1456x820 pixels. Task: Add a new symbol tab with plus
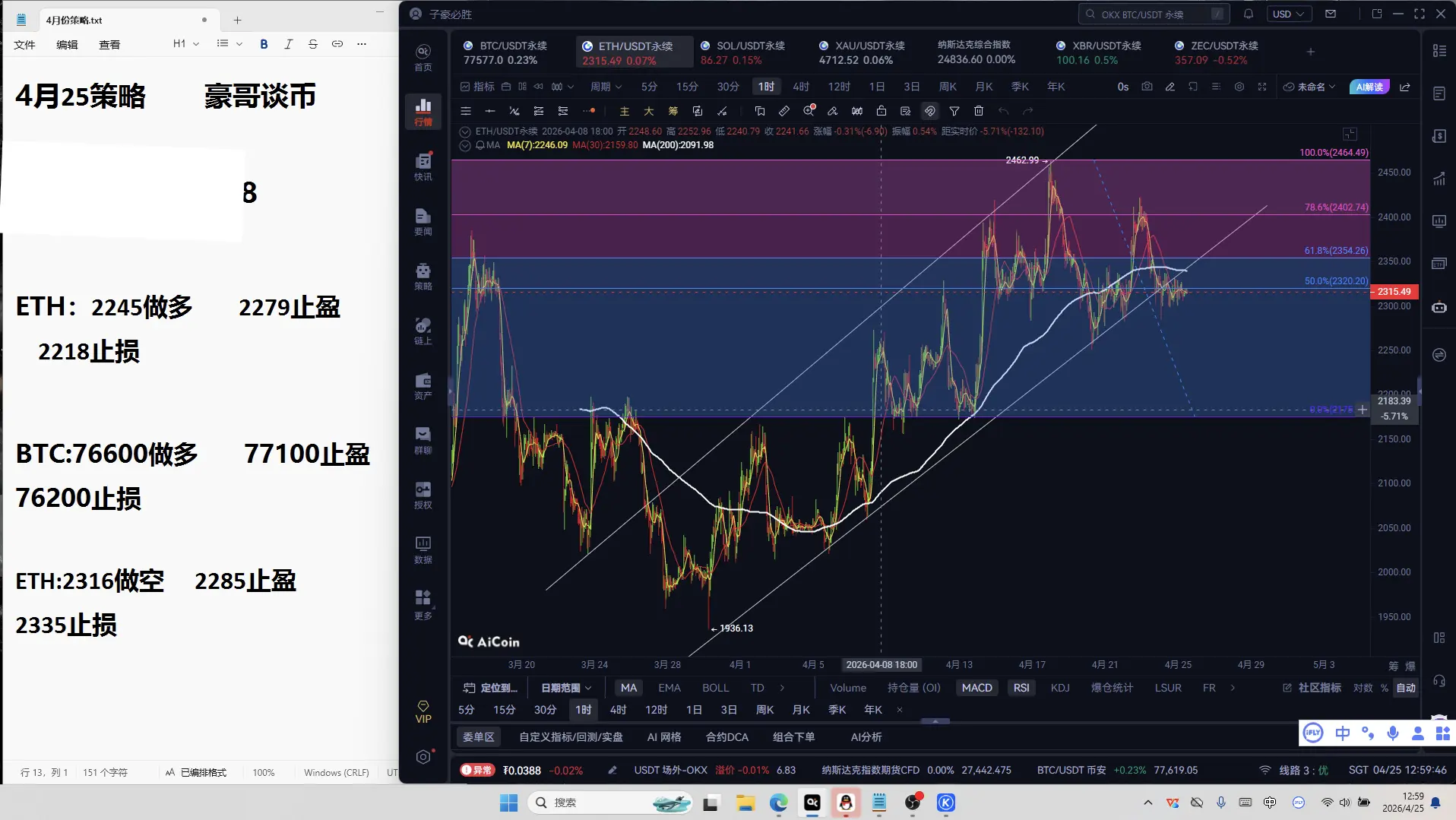1311,52
